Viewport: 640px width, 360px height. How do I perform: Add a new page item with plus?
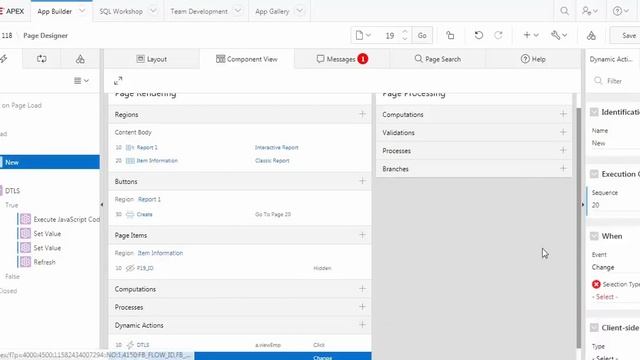[362, 235]
